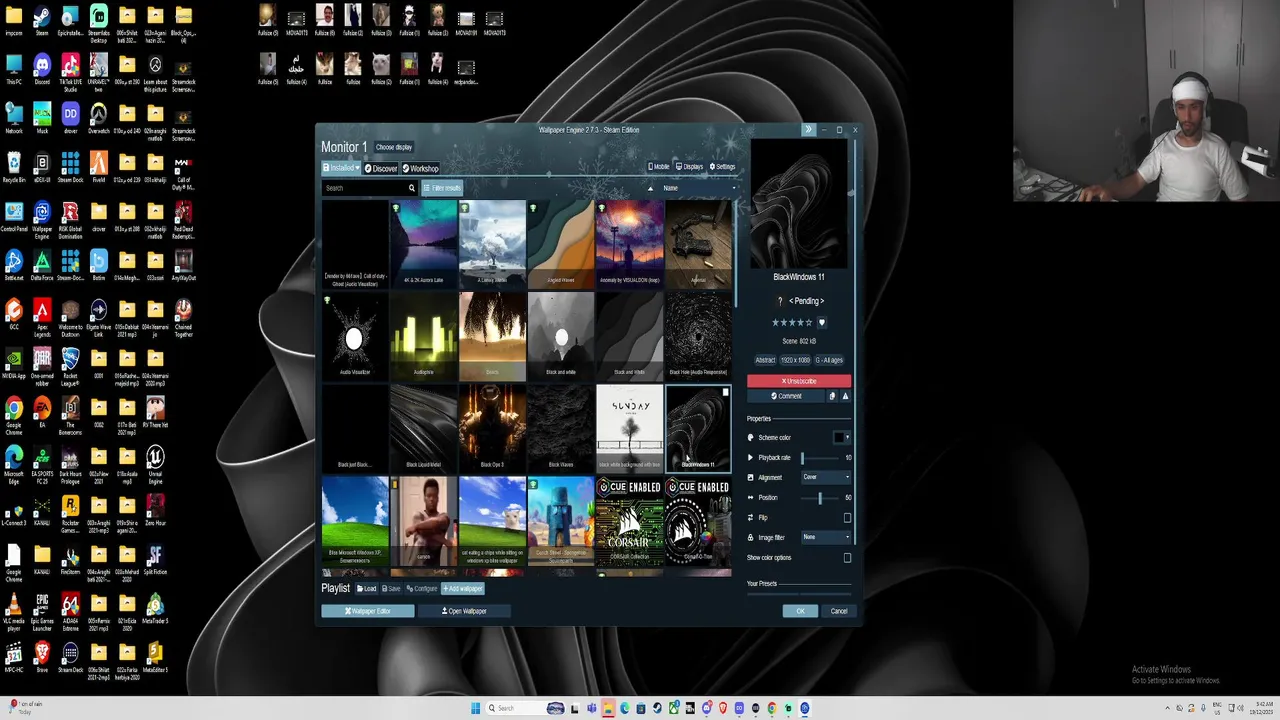Screen dimensions: 1280x720
Task: Select the FiveM desktop icon
Action: [98, 167]
